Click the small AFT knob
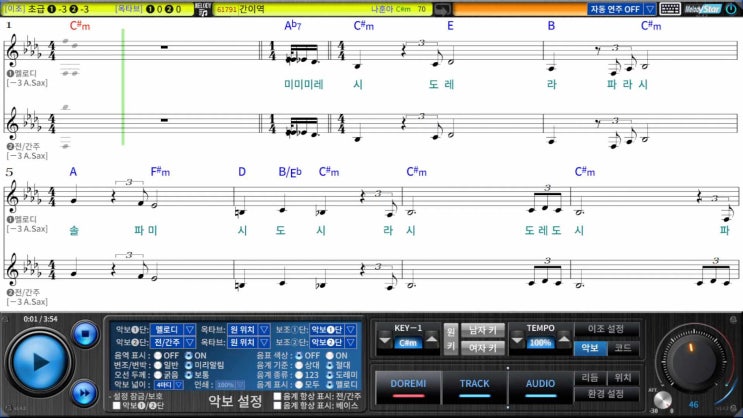The image size is (743, 418). pyautogui.click(x=662, y=400)
